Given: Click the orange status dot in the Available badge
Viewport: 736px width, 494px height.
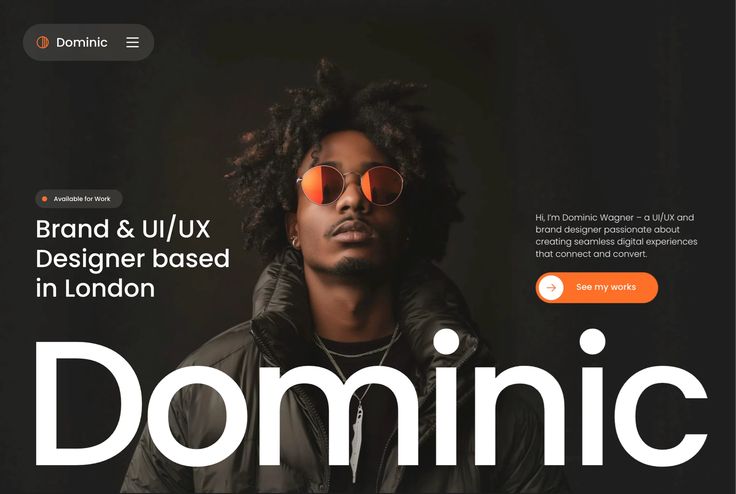Looking at the screenshot, I should (x=45, y=199).
